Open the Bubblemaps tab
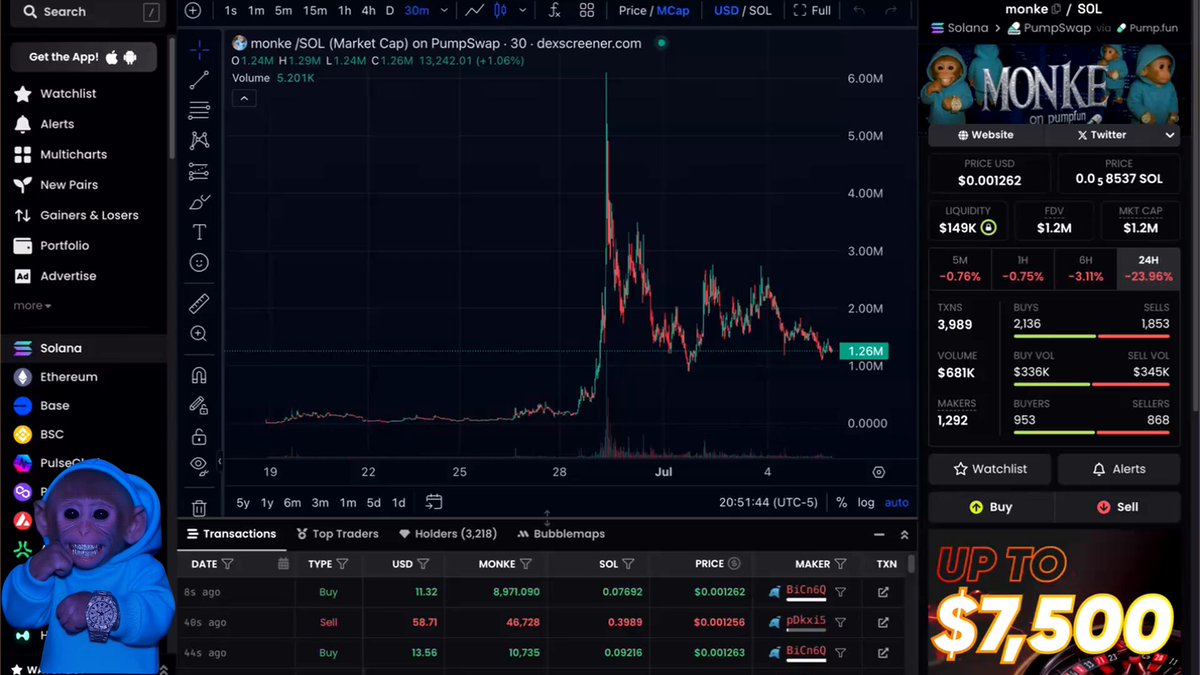Viewport: 1200px width, 675px height. (x=561, y=534)
